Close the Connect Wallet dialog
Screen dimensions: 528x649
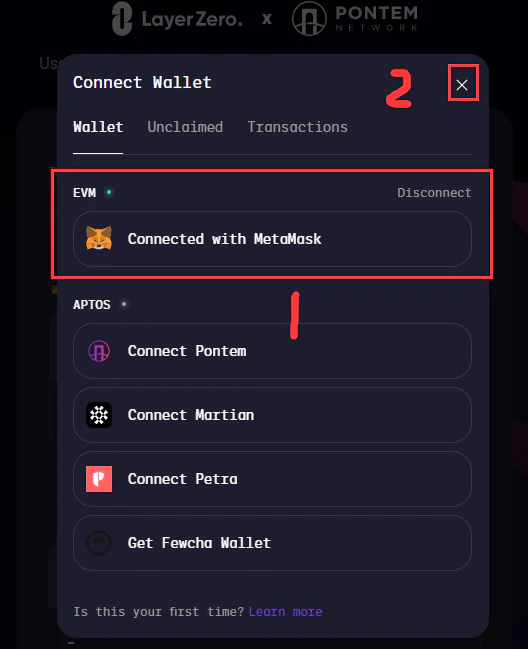(x=462, y=85)
